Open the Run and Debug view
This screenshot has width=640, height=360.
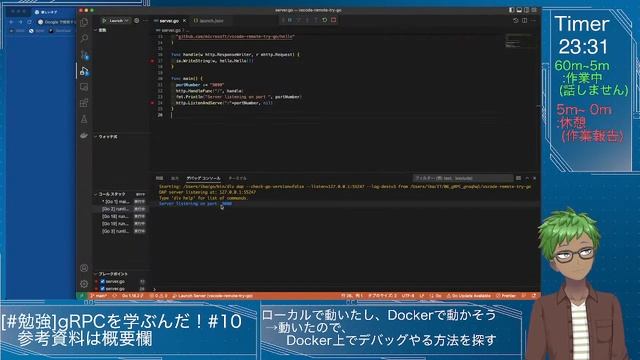pyautogui.click(x=84, y=71)
